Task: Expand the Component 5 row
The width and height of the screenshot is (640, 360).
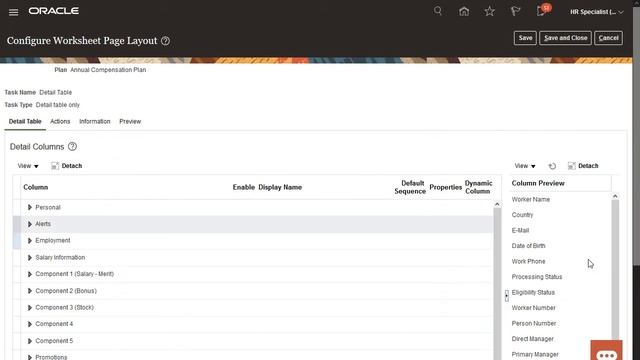Action: coord(29,341)
